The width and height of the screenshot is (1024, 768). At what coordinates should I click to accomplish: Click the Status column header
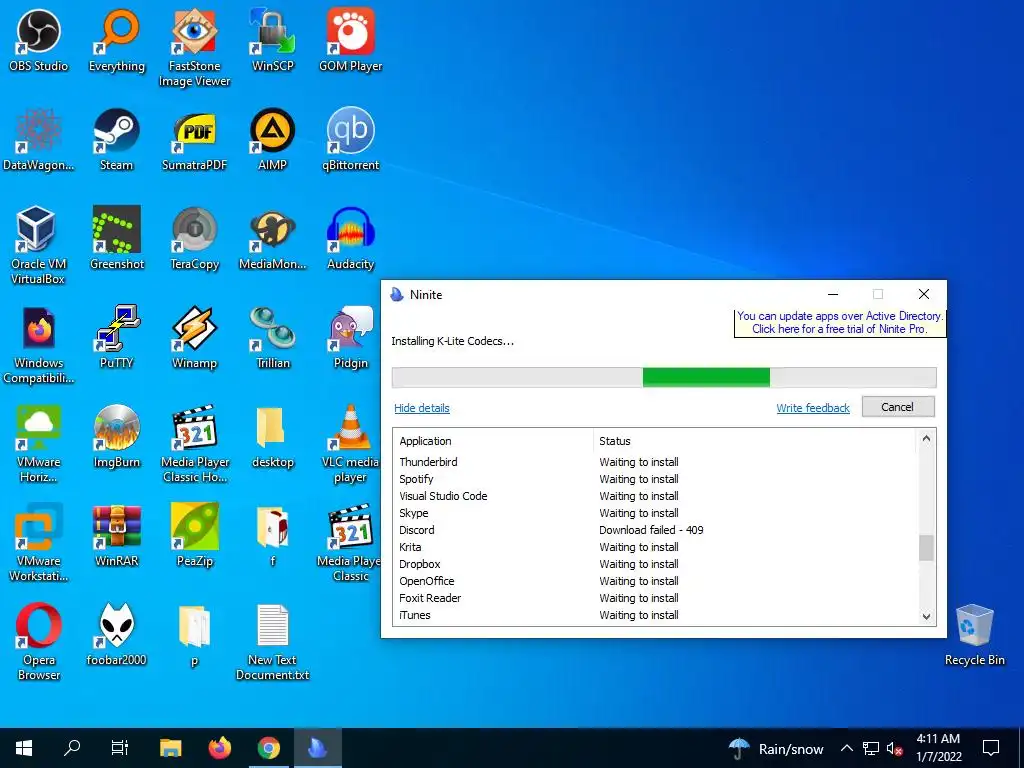point(756,441)
